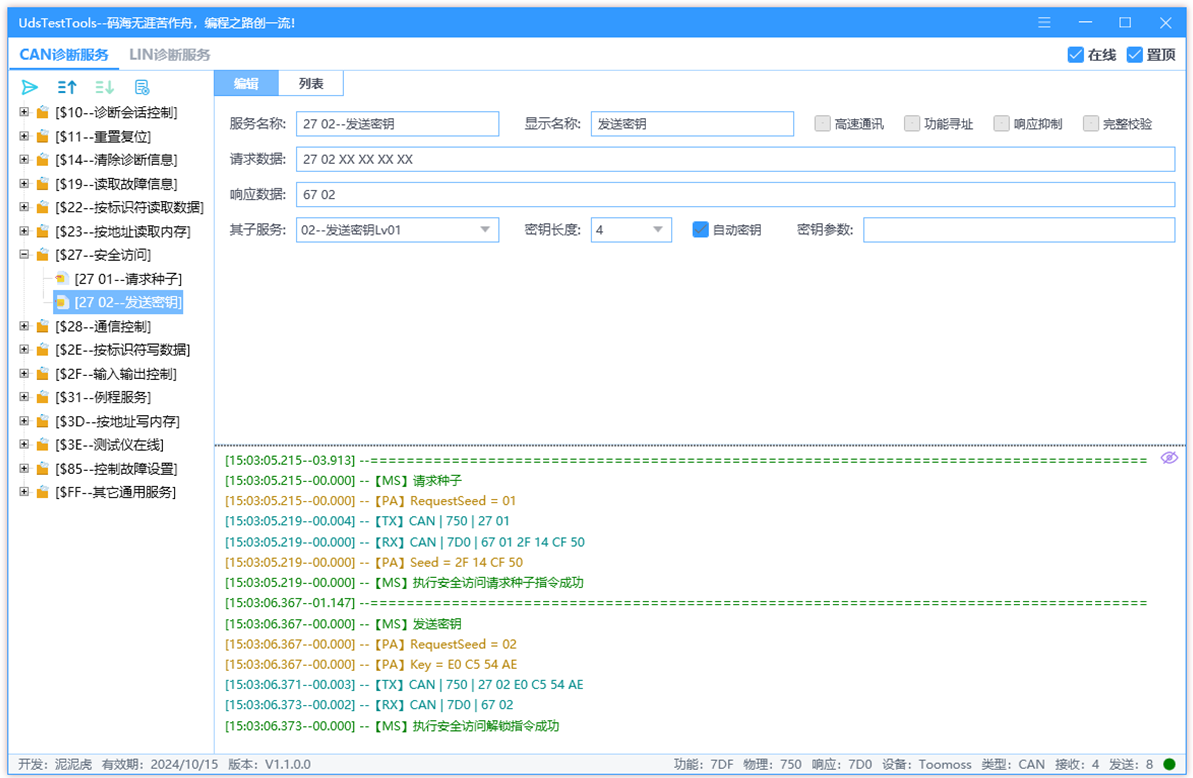Image resolution: width=1193 pixels, height=778 pixels.
Task: Switch to LIN诊断服务 tab
Action: (170, 55)
